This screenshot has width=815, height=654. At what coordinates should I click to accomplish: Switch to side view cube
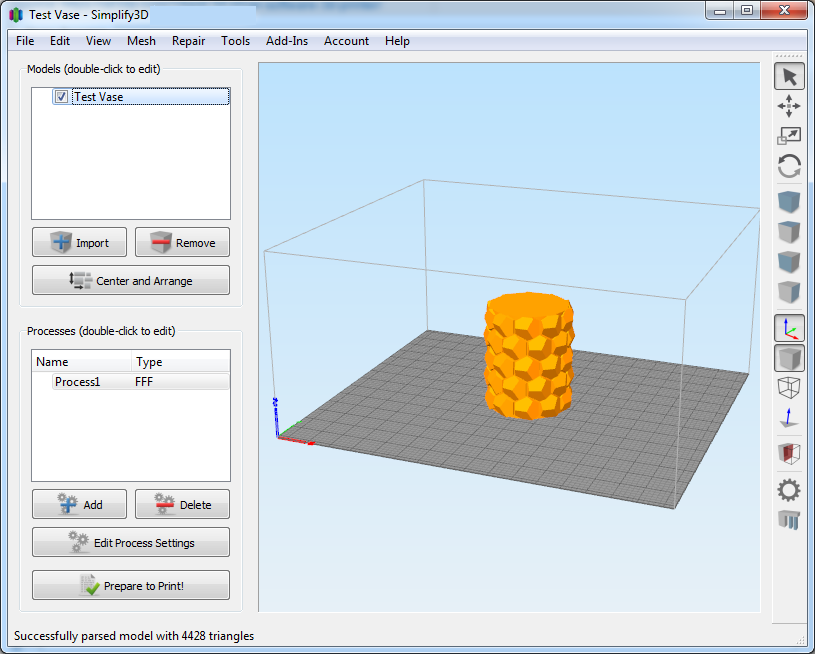[x=789, y=292]
